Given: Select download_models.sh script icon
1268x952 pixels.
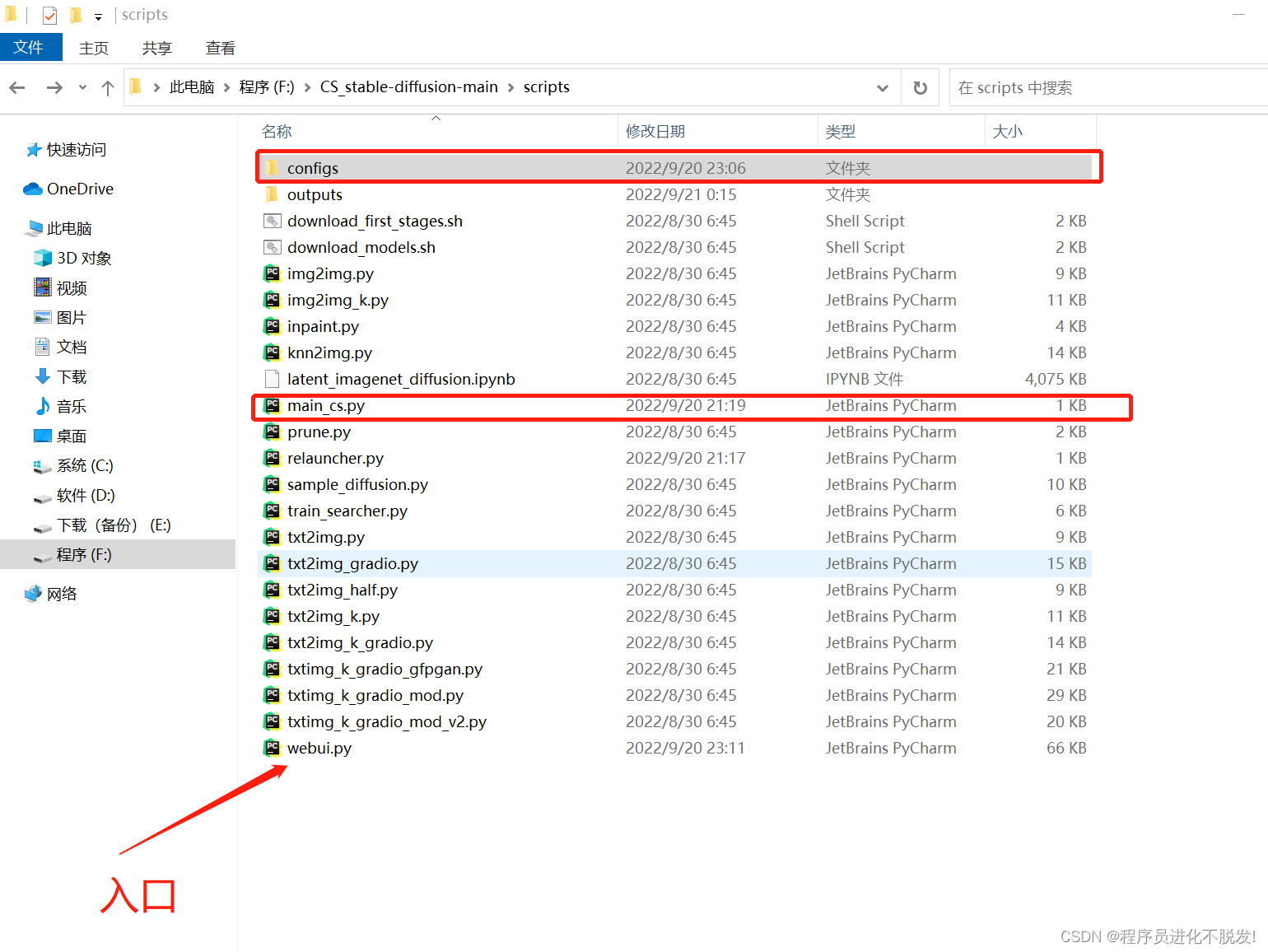Looking at the screenshot, I should click(x=273, y=247).
